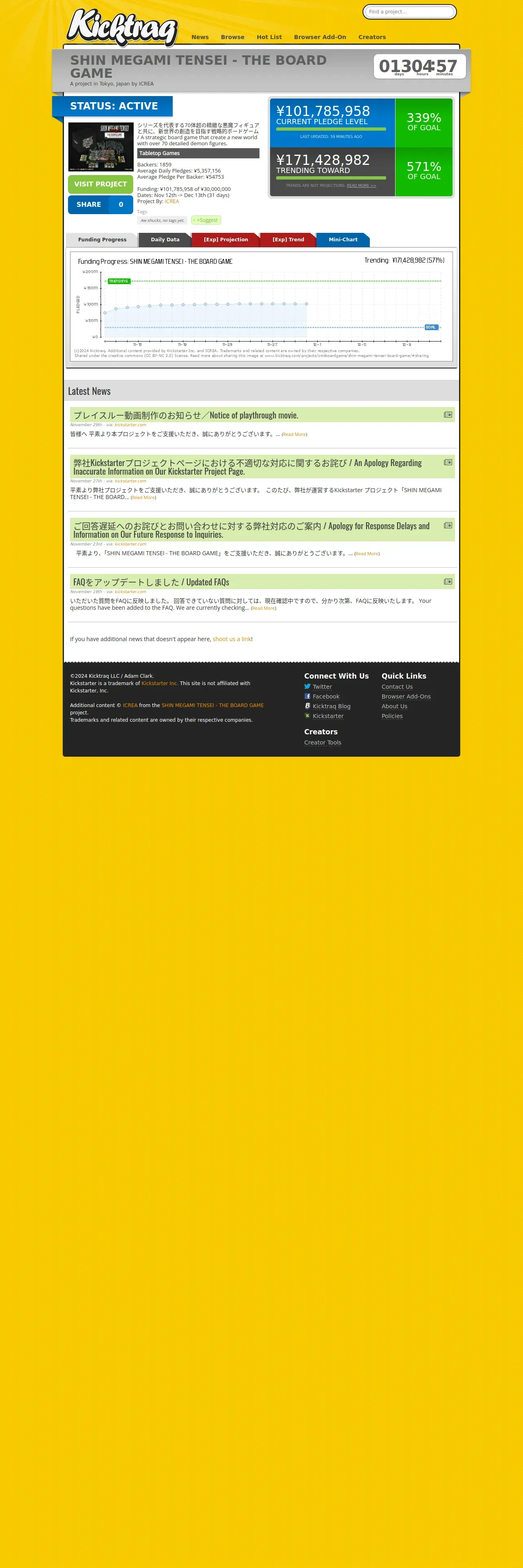Click the blue GOAL marker on chart
This screenshot has height=1568, width=523.
pyautogui.click(x=431, y=327)
